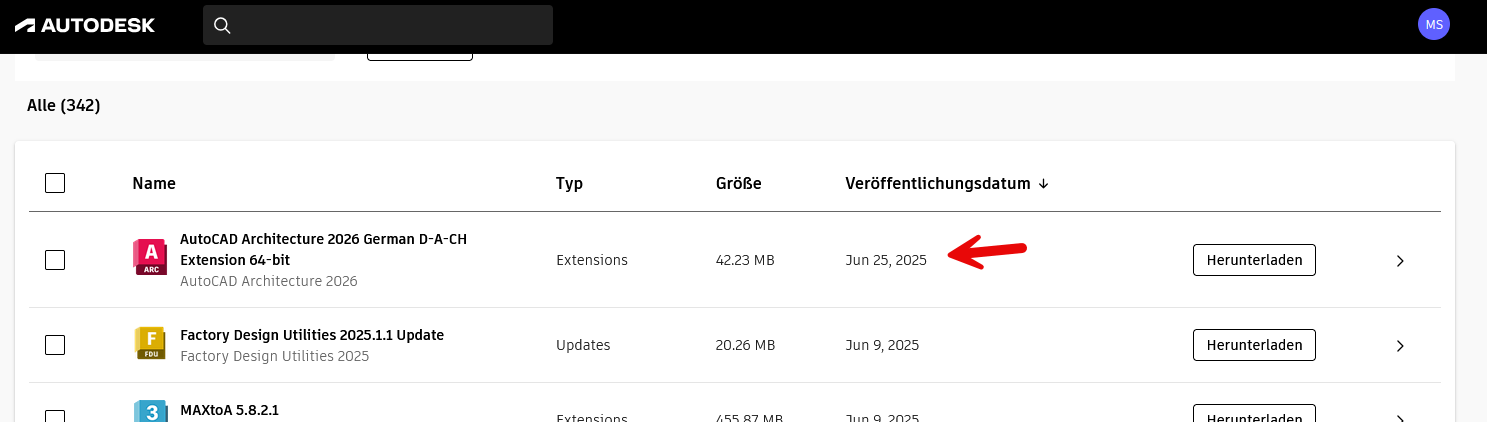
Task: Expand details chevron for MAXtoA row
Action: tap(1400, 418)
